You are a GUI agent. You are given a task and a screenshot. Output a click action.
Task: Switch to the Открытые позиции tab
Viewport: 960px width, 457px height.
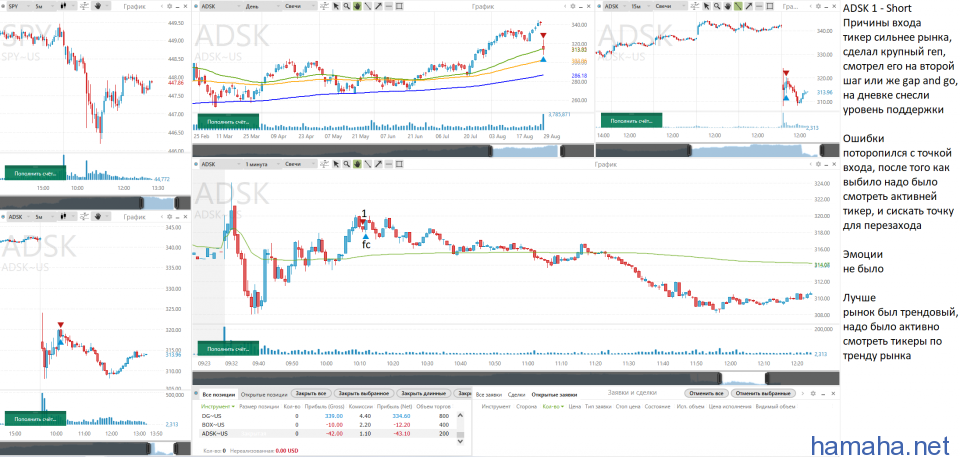coord(264,395)
